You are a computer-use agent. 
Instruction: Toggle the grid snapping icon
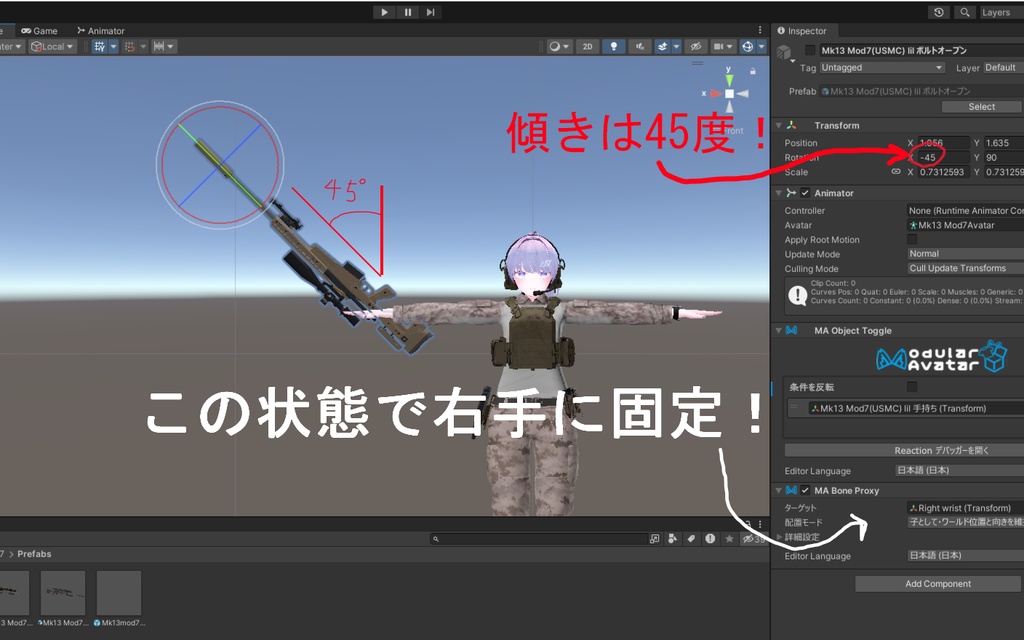pos(99,46)
